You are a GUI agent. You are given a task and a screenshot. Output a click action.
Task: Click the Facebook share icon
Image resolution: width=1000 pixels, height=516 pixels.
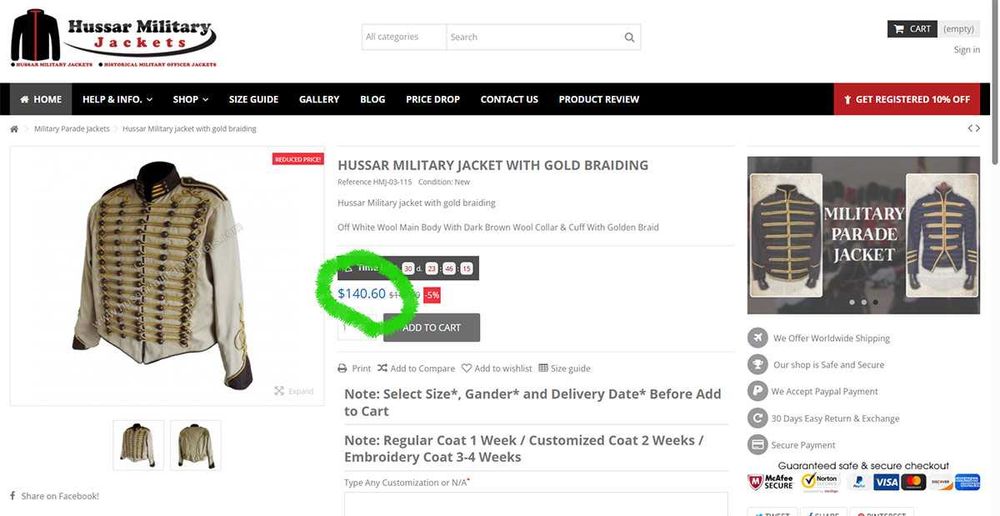click(13, 496)
